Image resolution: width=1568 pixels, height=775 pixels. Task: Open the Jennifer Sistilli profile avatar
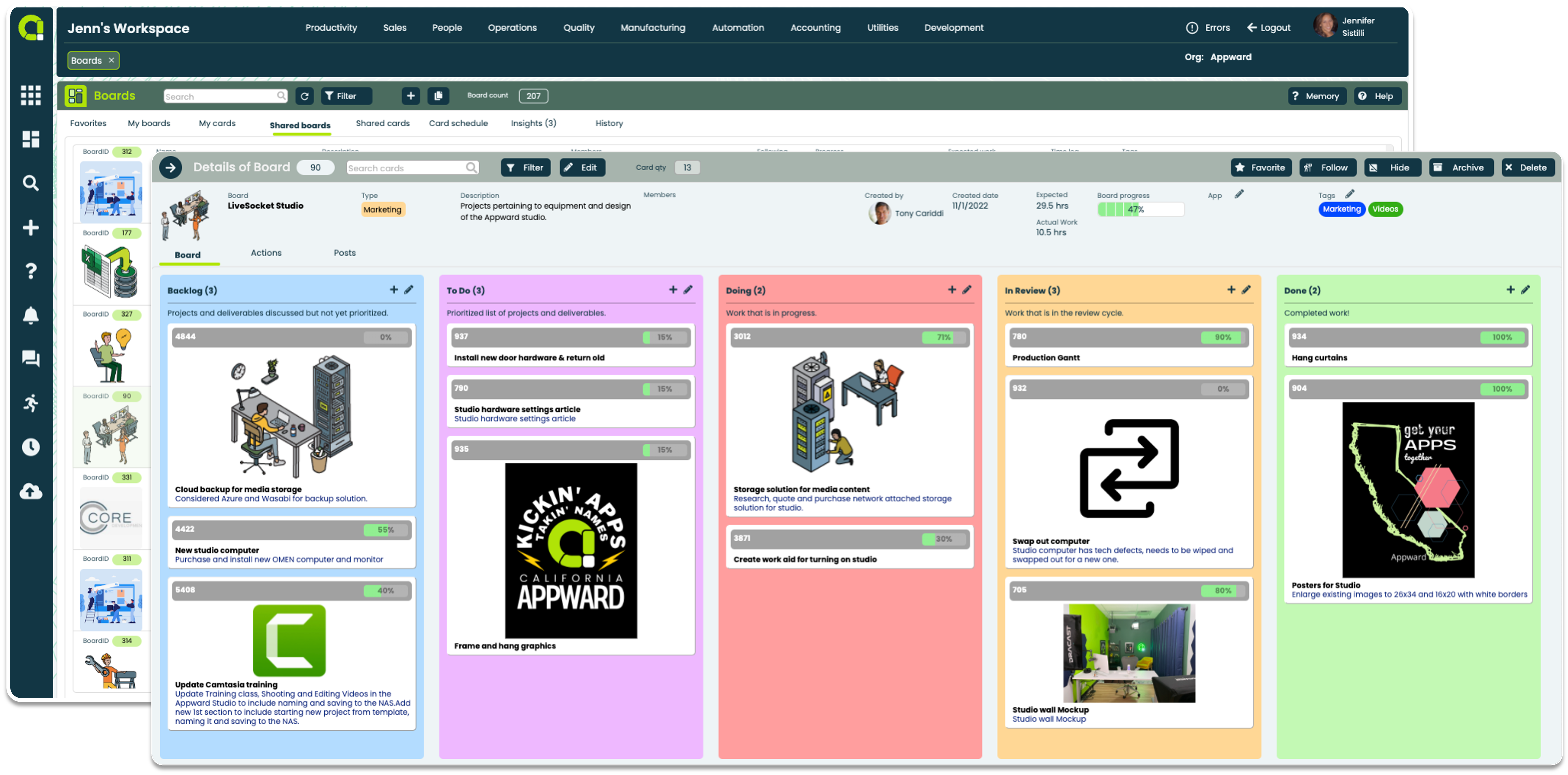pos(1325,25)
